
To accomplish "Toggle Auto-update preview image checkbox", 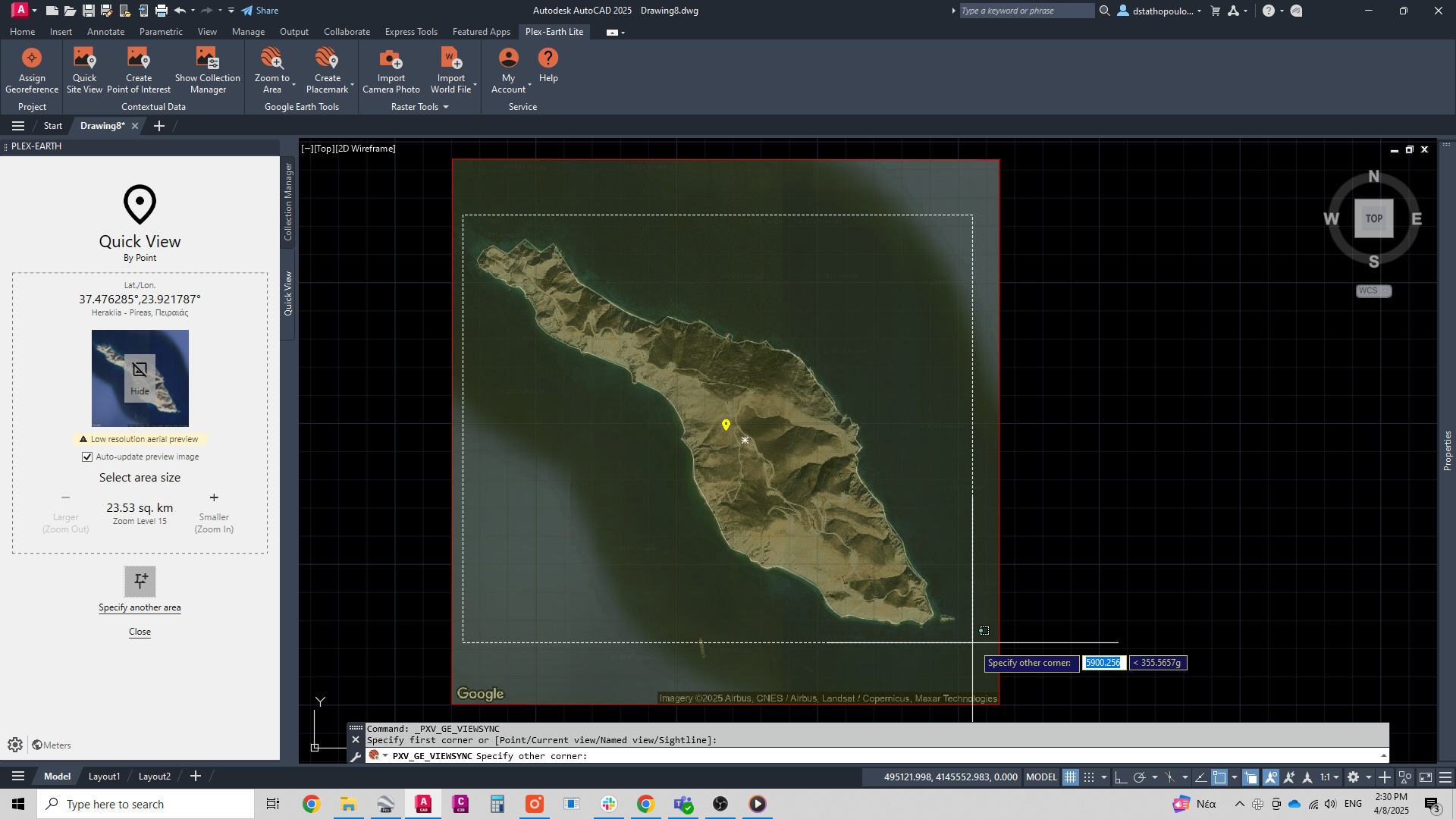I will pos(87,457).
